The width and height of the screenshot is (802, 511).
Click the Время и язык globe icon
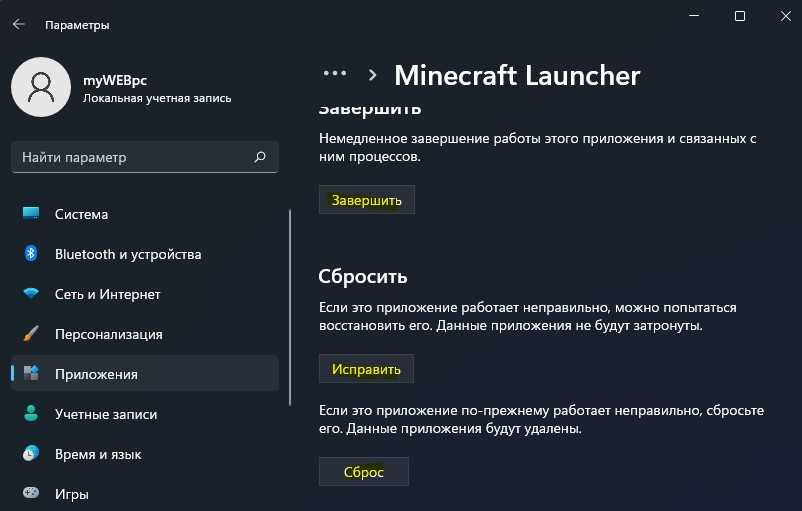pos(31,454)
